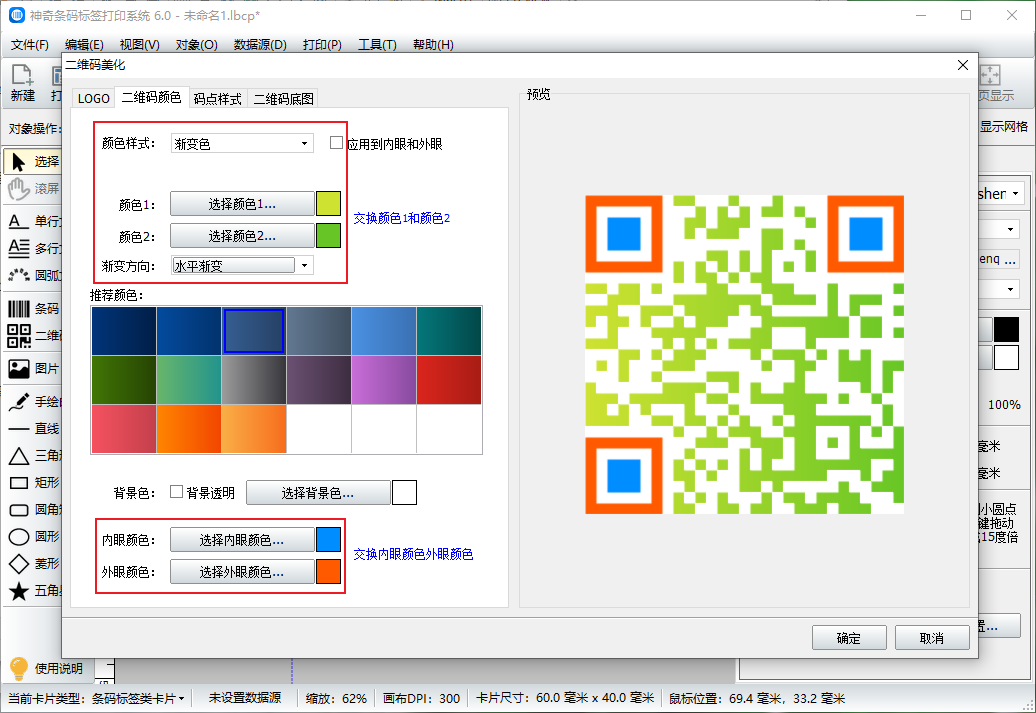The image size is (1036, 713).
Task: Open the 当前卡片类型 dropdown in status bar
Action: pos(138,698)
